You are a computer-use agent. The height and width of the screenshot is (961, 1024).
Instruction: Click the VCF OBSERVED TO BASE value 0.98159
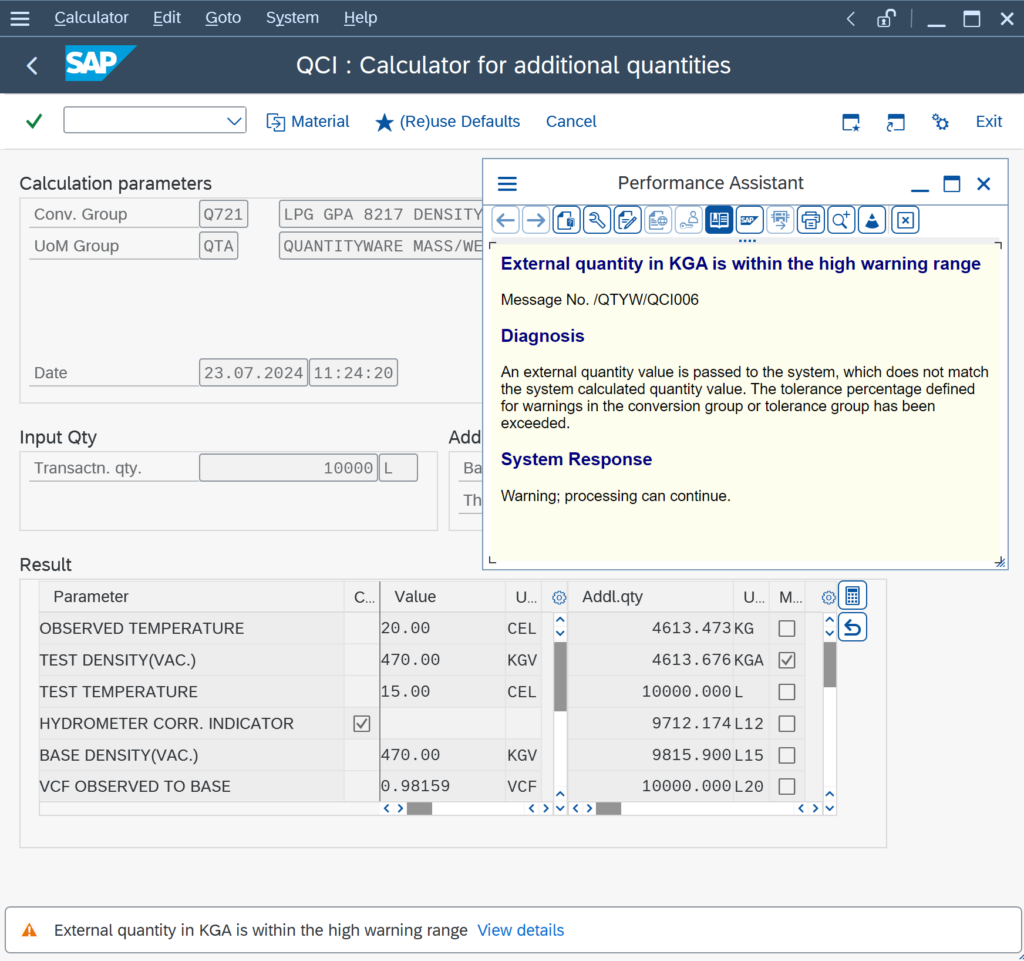click(x=442, y=787)
